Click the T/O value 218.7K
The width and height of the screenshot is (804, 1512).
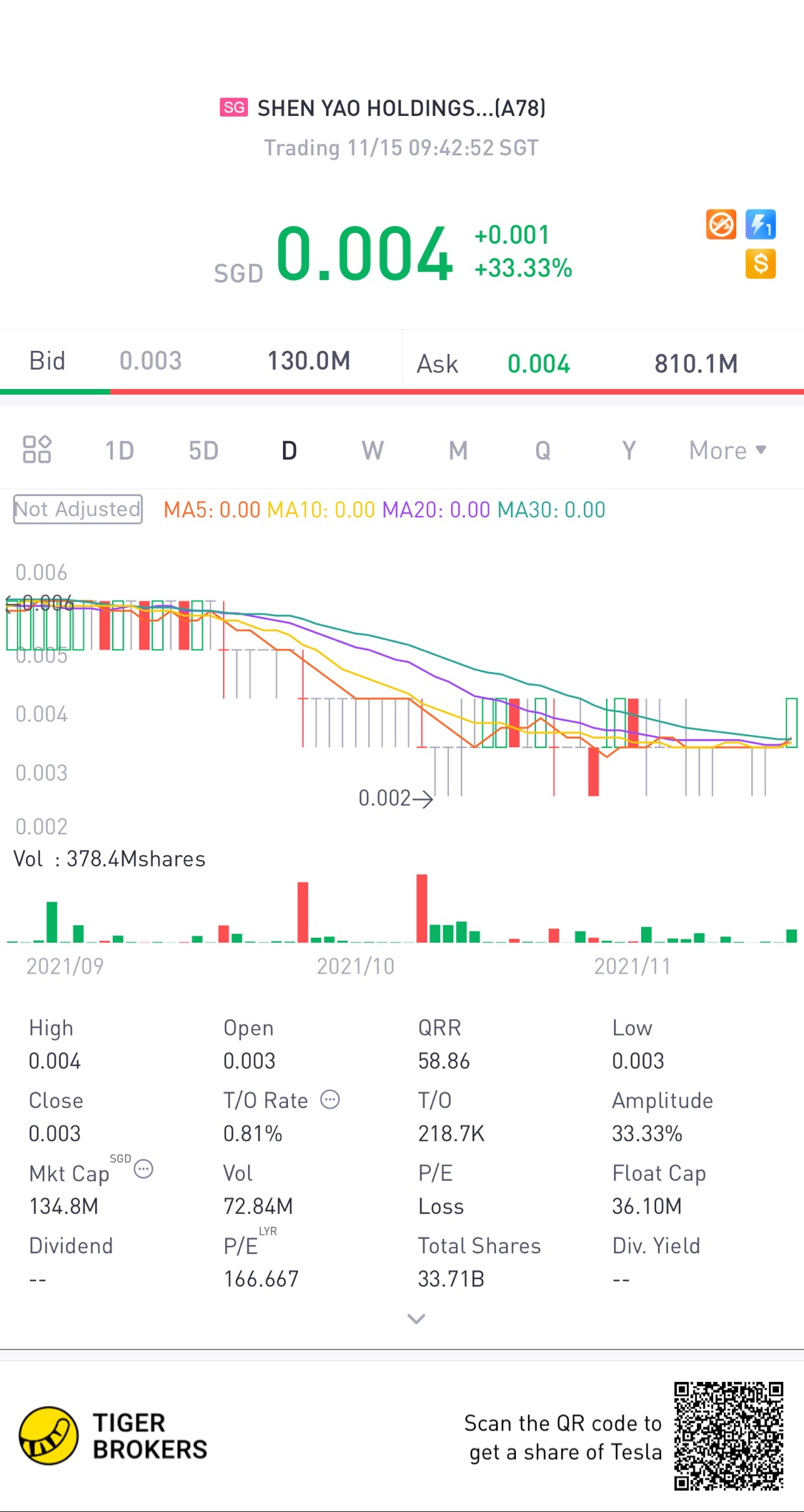click(x=451, y=1134)
